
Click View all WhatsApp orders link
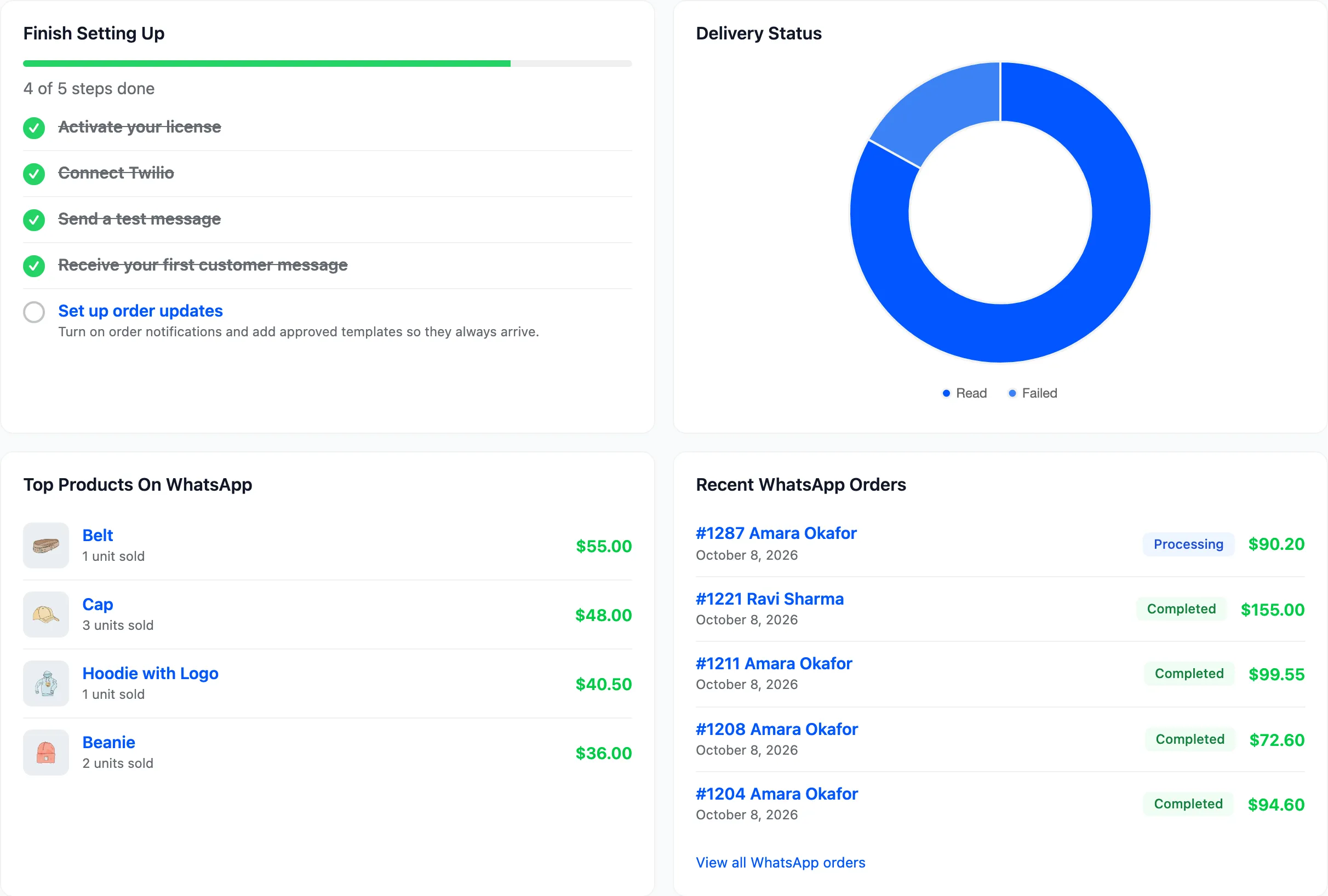[x=781, y=862]
